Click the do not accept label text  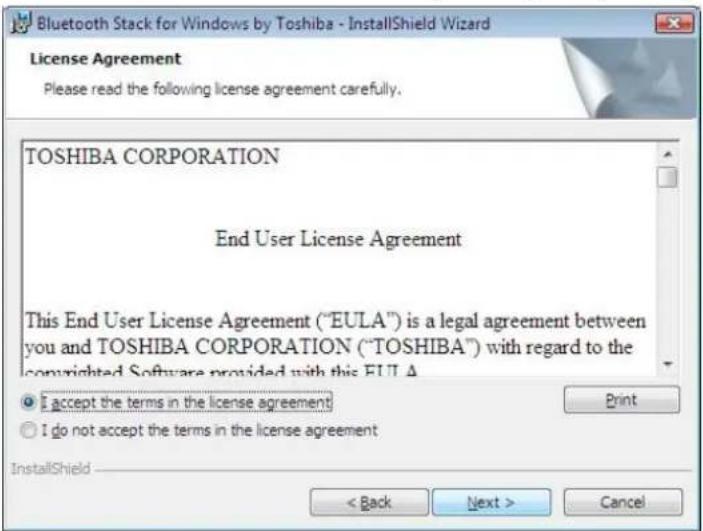(210, 430)
